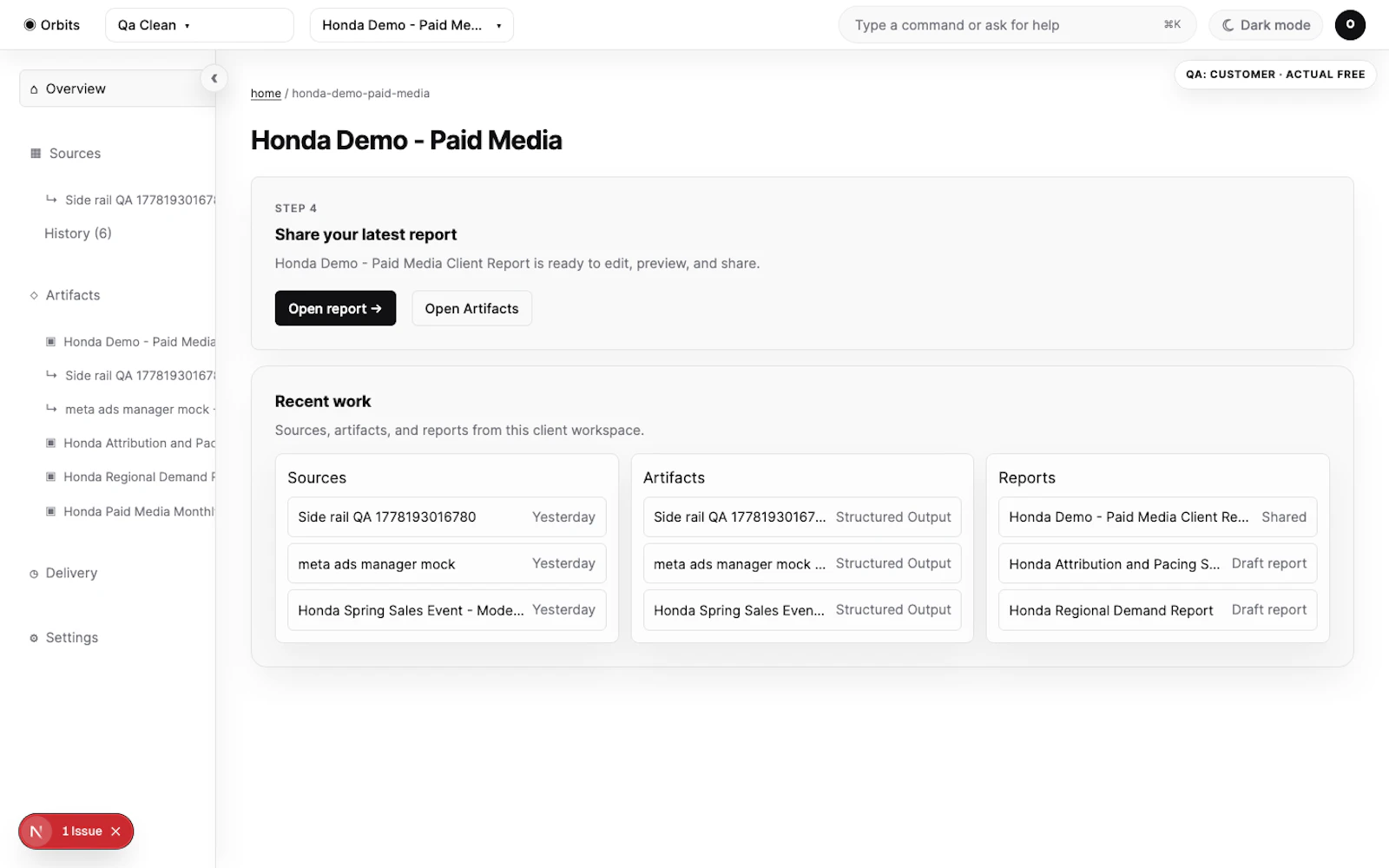Open the Shared Honda Demo Client Report card
Image resolution: width=1389 pixels, height=868 pixels.
tap(1158, 517)
